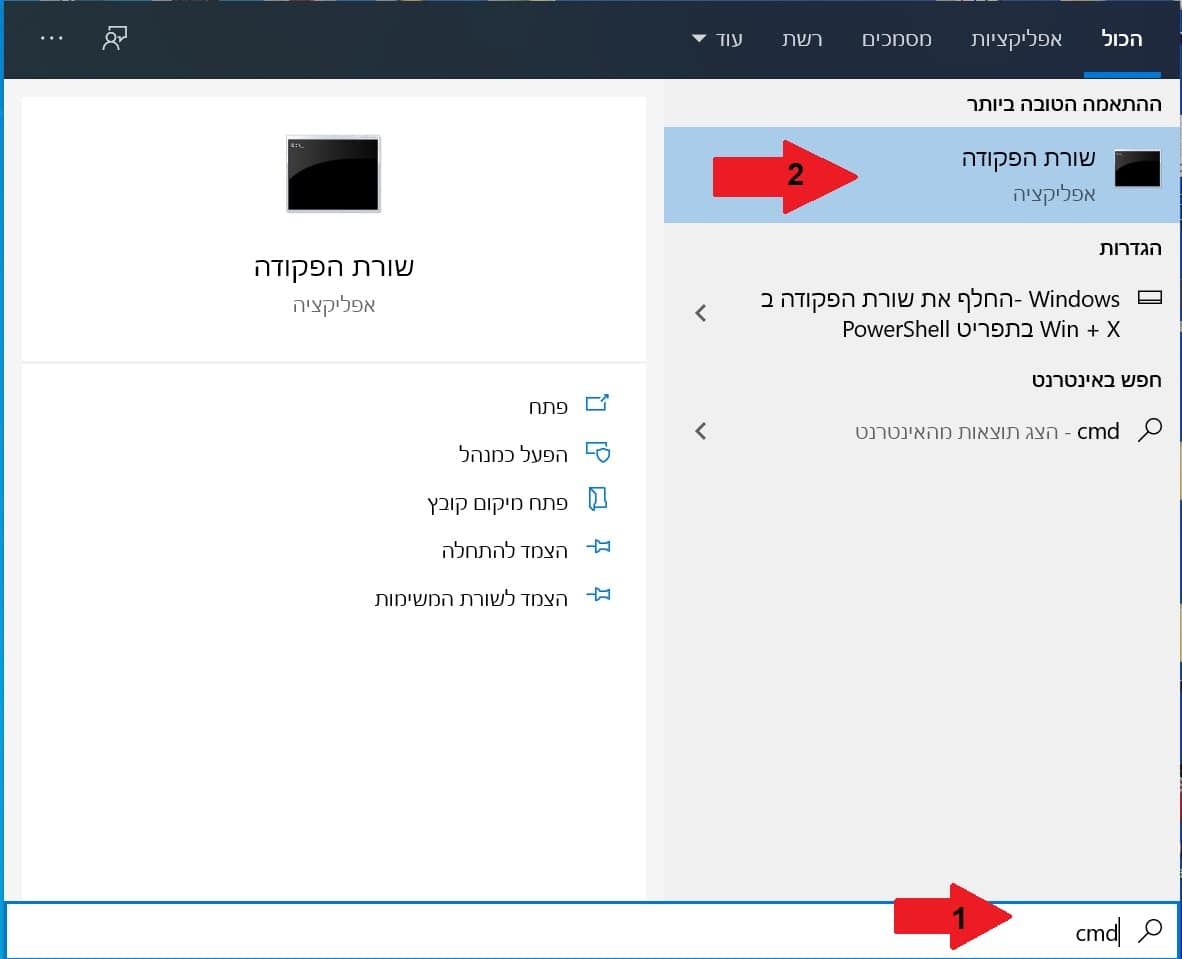Expand the PowerShell settings result chevron
The width and height of the screenshot is (1182, 959).
[701, 313]
